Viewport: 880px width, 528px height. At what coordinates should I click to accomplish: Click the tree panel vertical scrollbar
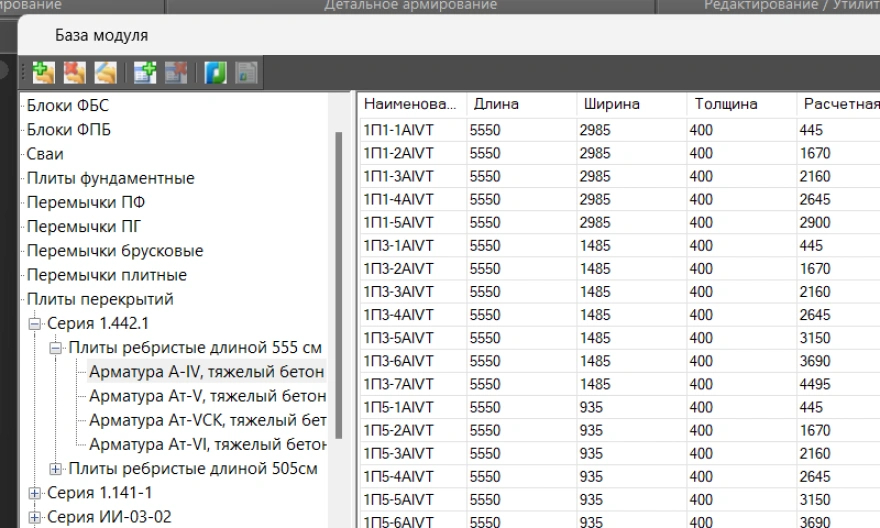(x=338, y=280)
